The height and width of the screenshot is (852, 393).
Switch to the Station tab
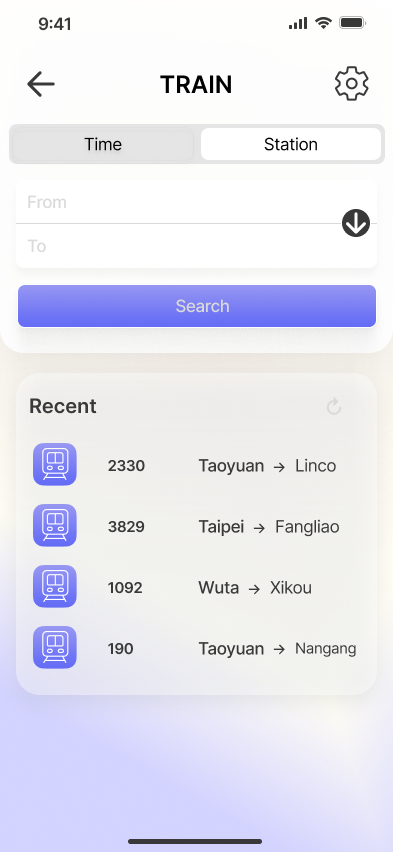(291, 144)
